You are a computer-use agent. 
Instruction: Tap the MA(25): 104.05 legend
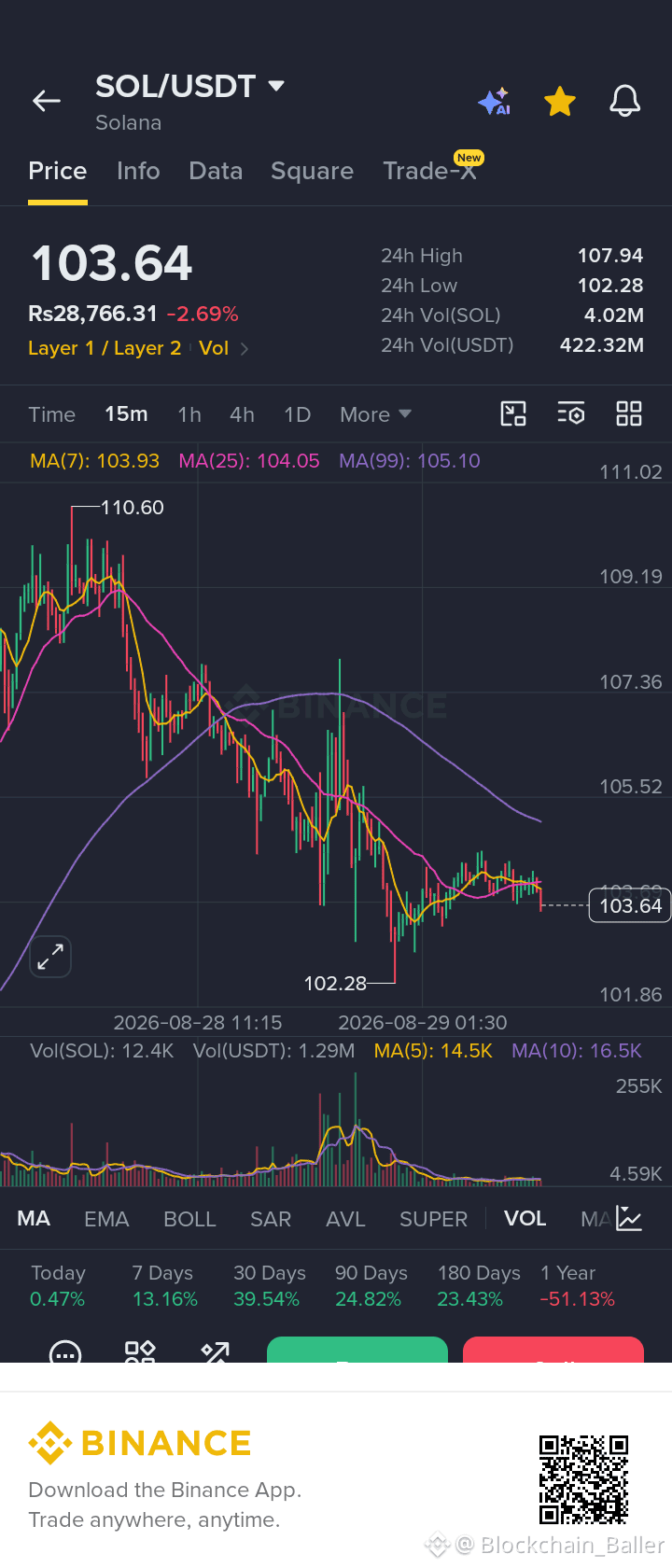pos(249,461)
